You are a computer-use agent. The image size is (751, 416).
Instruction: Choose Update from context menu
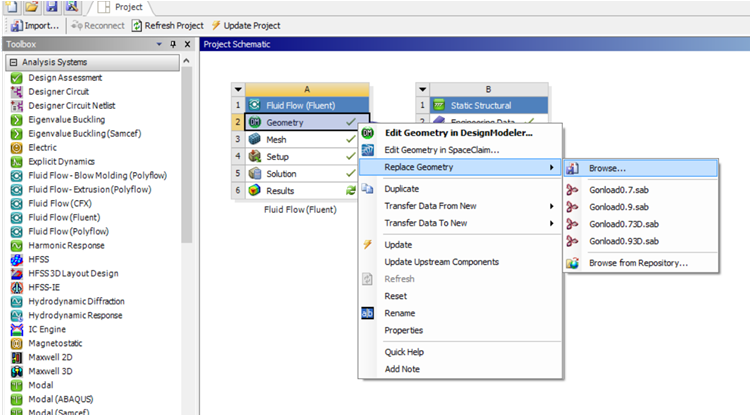[460, 245]
